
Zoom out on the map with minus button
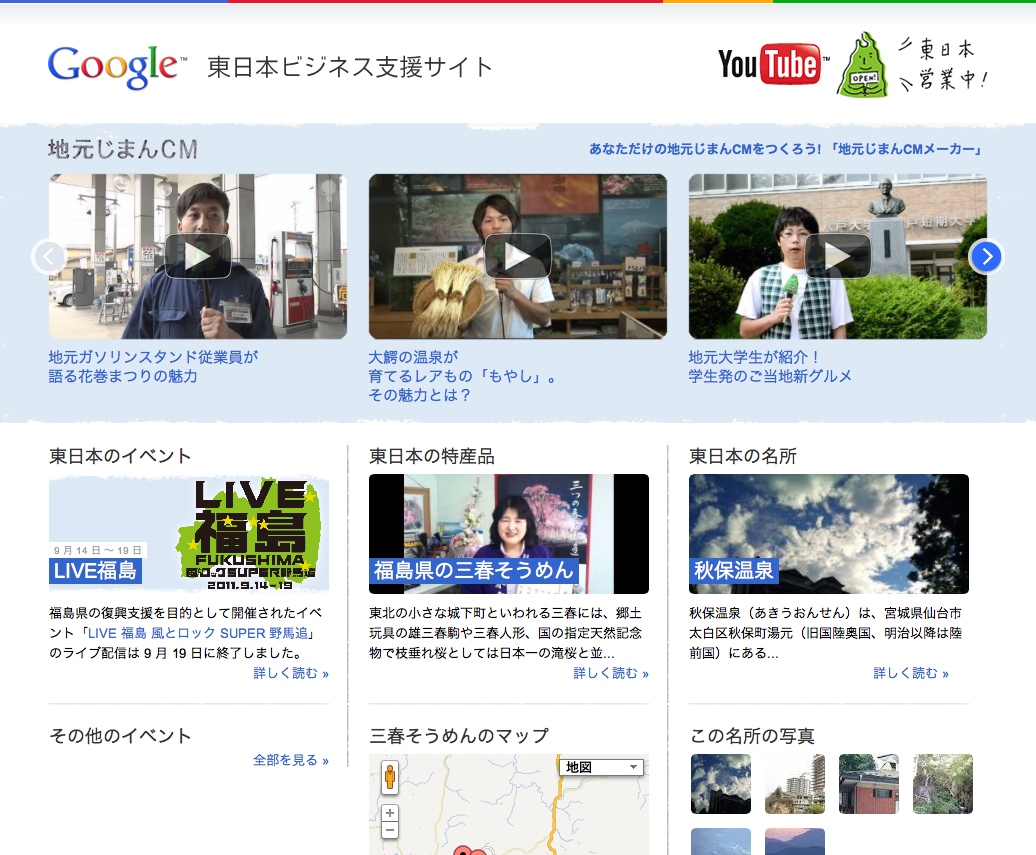click(390, 830)
